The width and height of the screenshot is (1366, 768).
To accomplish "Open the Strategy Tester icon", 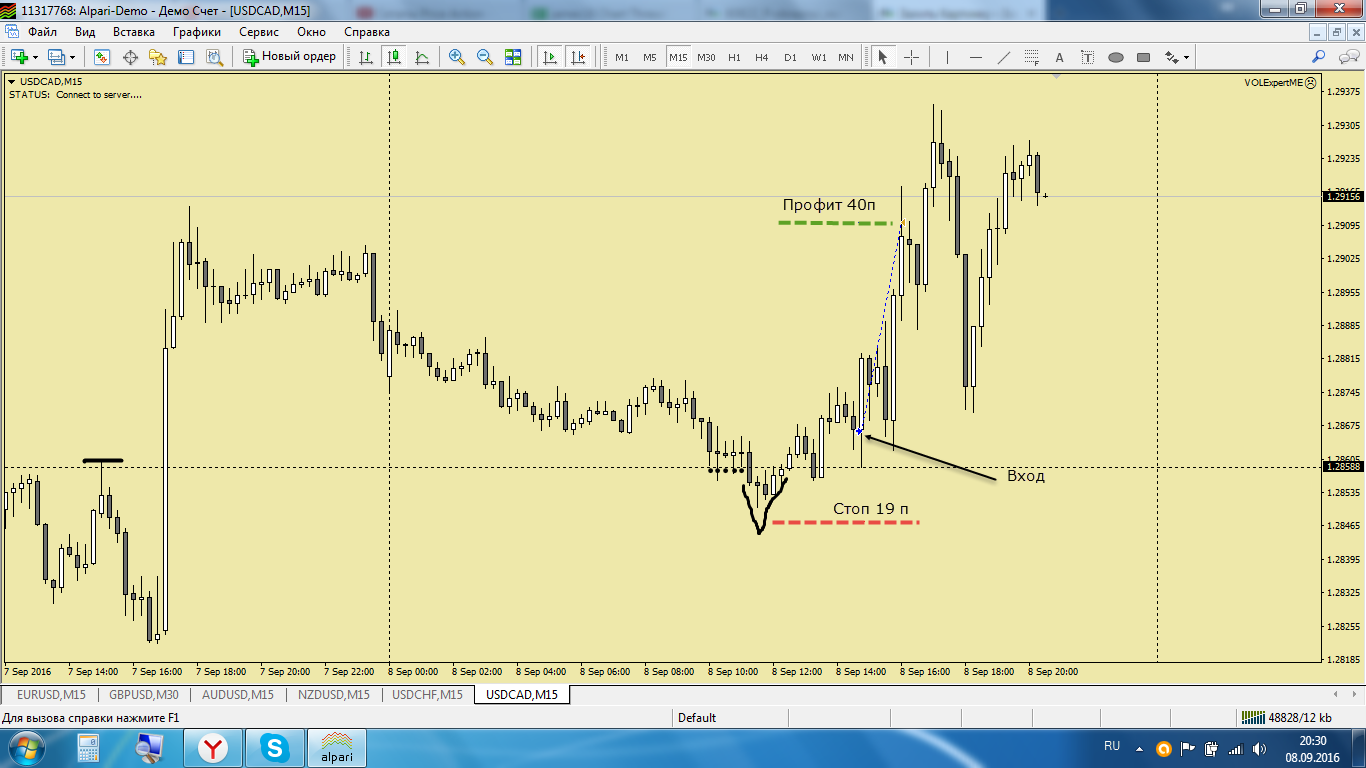I will click(214, 57).
